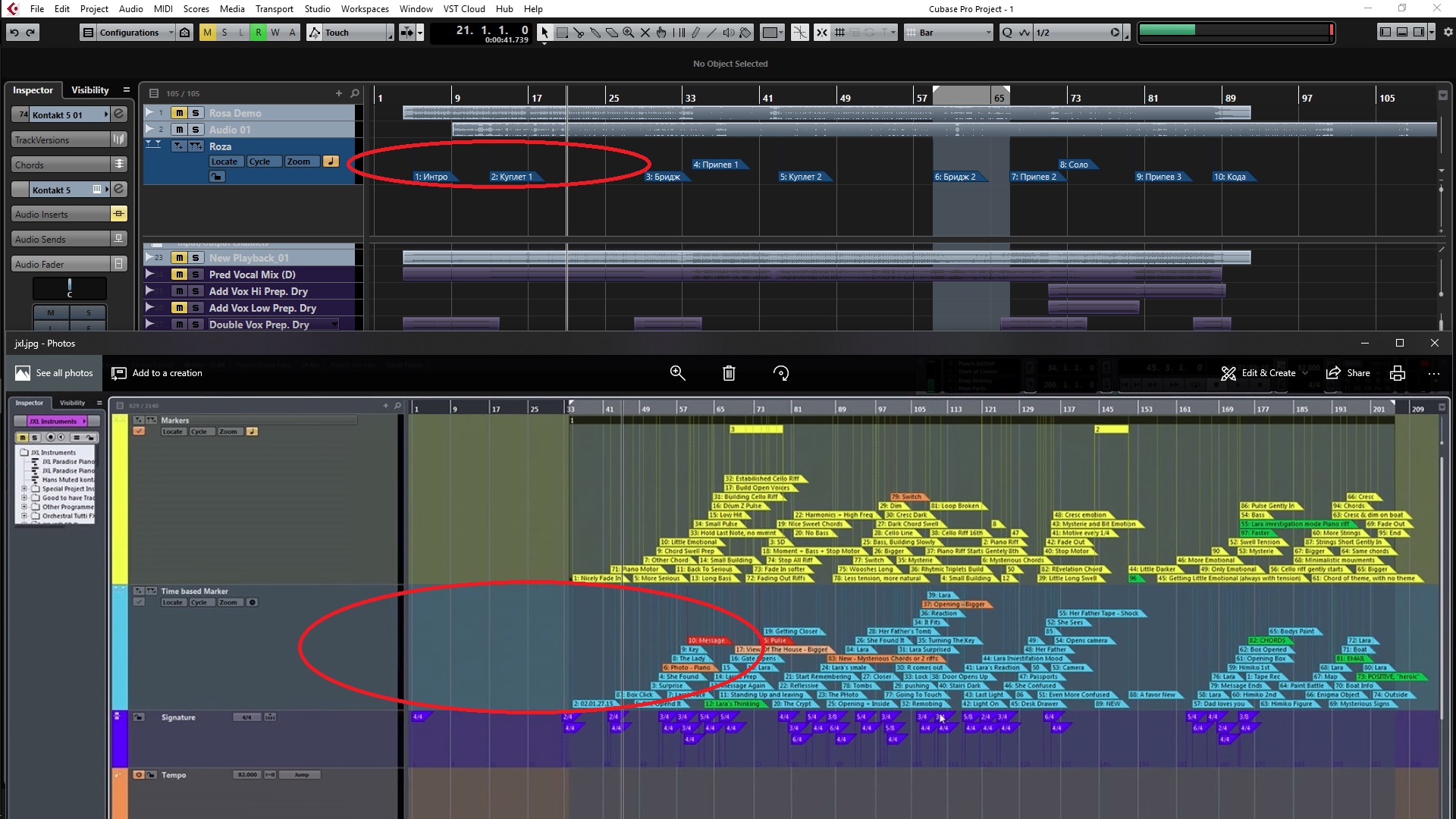Click See all photos button
Screen dimensions: 1456x819
(55, 373)
